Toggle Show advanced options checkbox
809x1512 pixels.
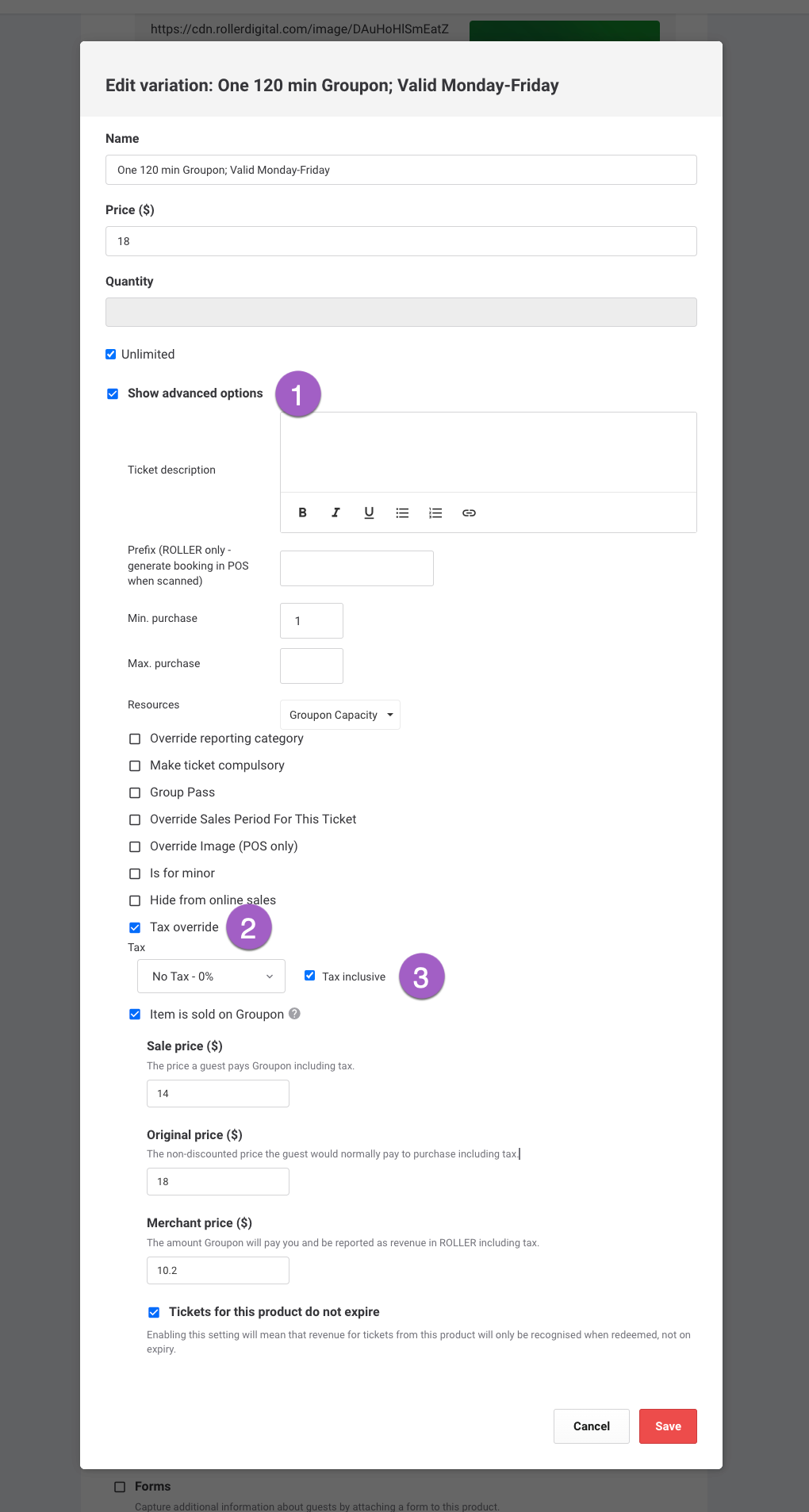pos(113,393)
